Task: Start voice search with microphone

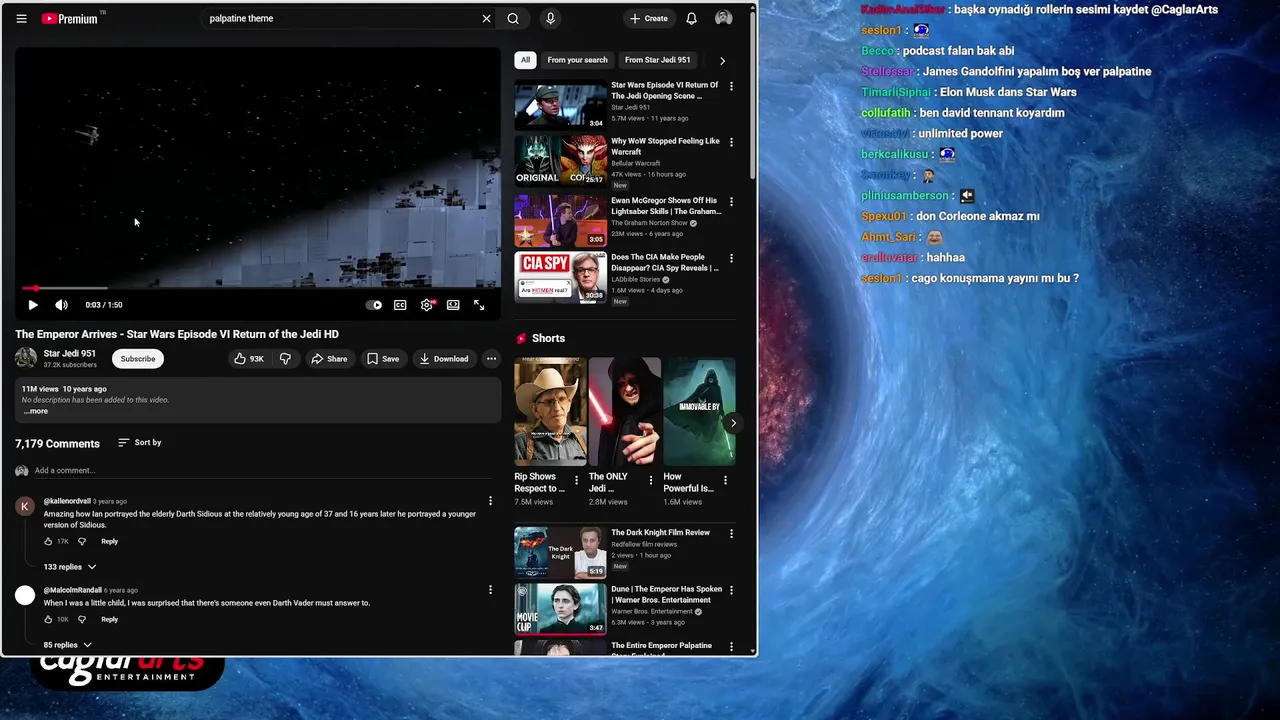Action: 550,18
